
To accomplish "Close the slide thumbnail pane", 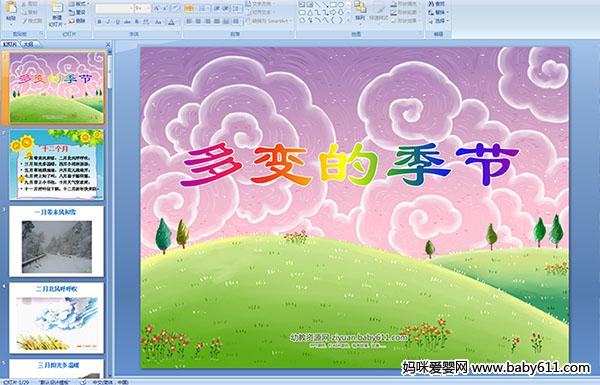I will tap(108, 44).
